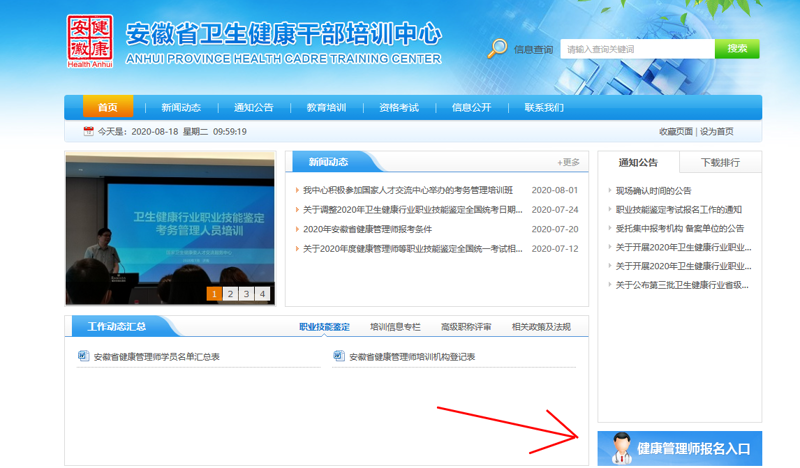Image resolution: width=800 pixels, height=468 pixels.
Task: Switch to the 下载排行 tab
Action: (720, 162)
